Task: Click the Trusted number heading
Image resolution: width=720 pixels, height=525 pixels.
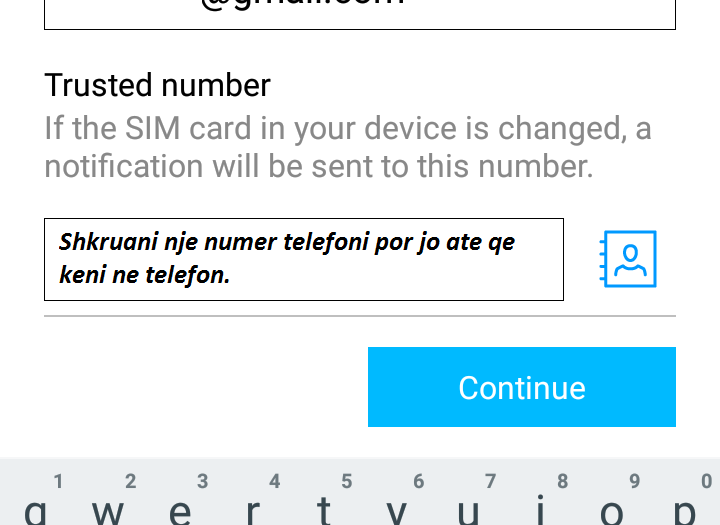Action: pyautogui.click(x=157, y=85)
